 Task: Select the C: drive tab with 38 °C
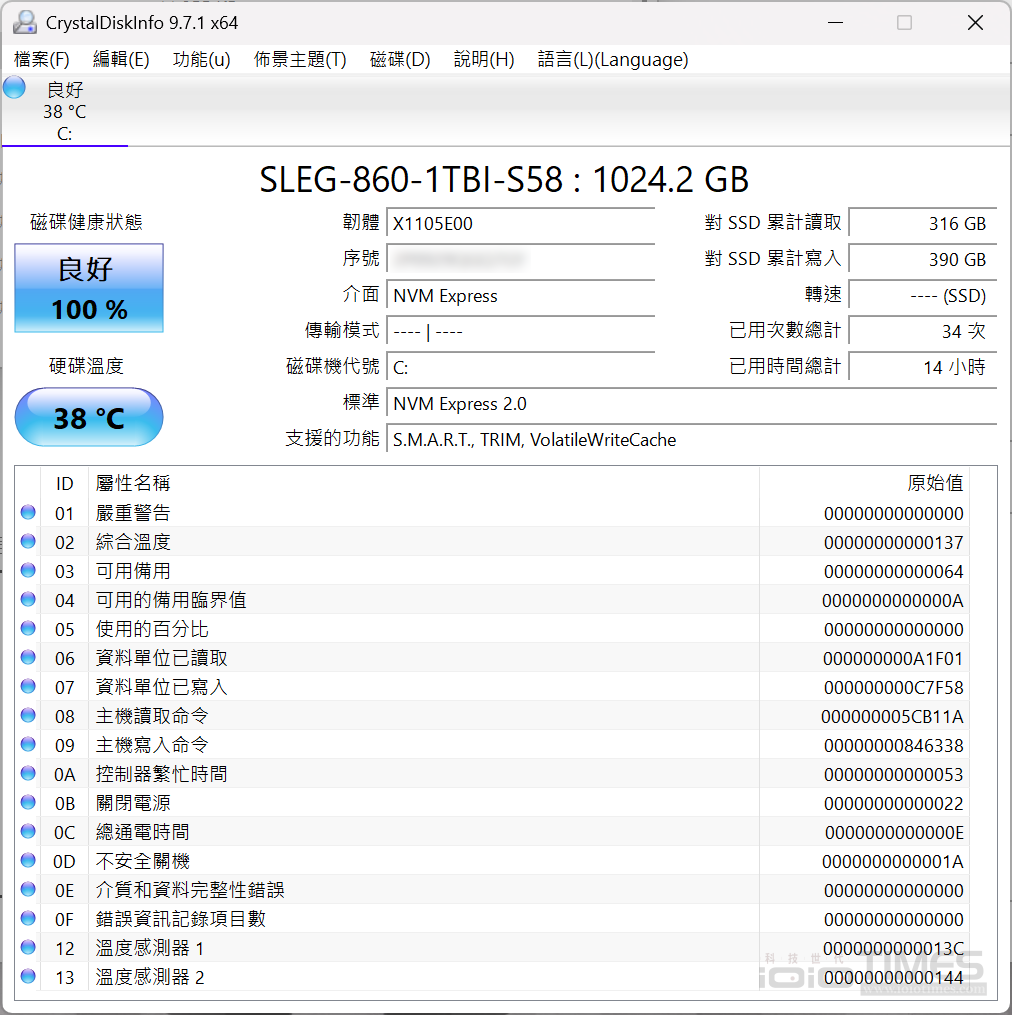point(65,111)
